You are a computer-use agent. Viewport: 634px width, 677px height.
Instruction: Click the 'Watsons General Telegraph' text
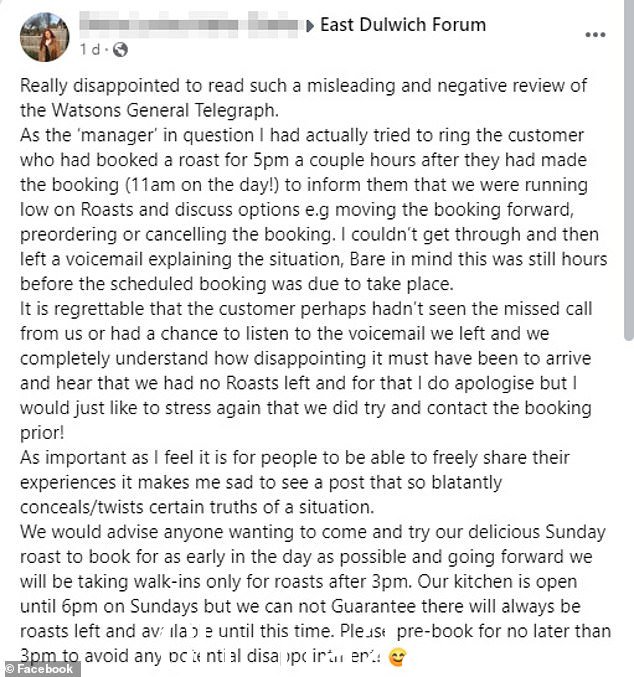pos(165,111)
